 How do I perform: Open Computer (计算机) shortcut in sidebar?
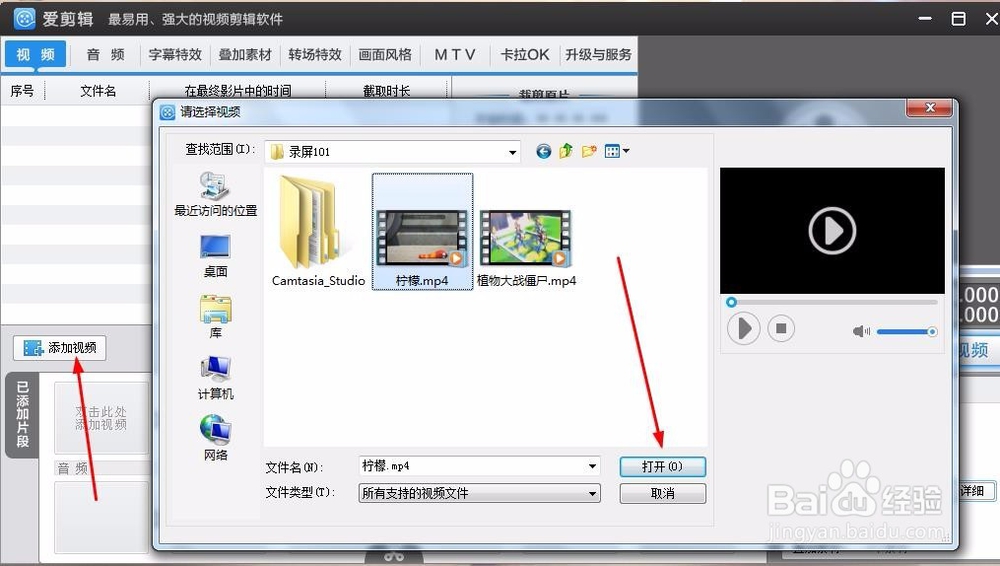pos(216,378)
